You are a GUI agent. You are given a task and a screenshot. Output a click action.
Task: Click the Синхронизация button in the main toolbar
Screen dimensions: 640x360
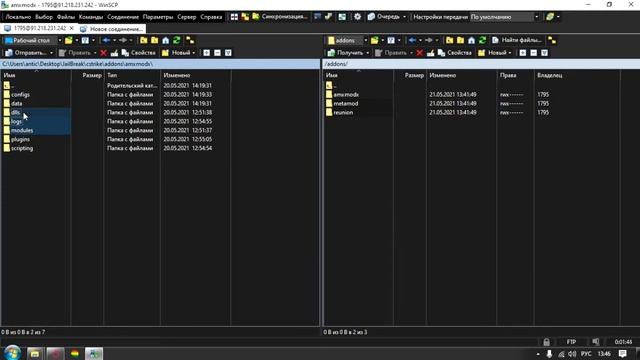click(x=280, y=17)
